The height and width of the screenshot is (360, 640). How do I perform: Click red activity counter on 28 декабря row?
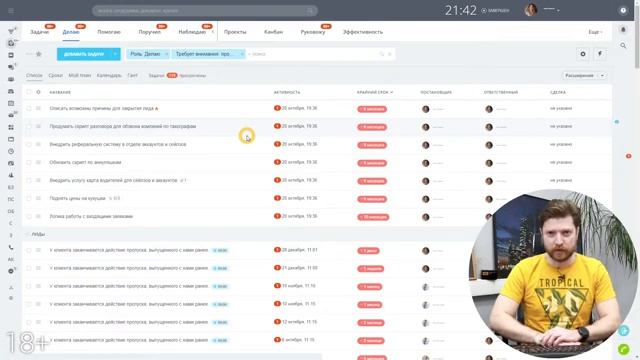point(277,250)
